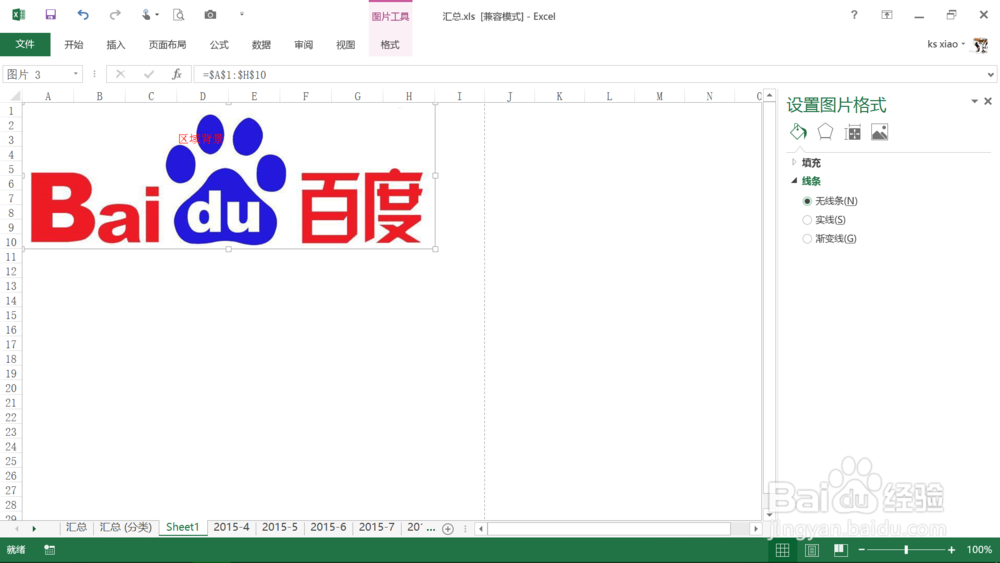This screenshot has width=1000, height=563.
Task: Click horizontal scrollbar left arrow
Action: 481,529
